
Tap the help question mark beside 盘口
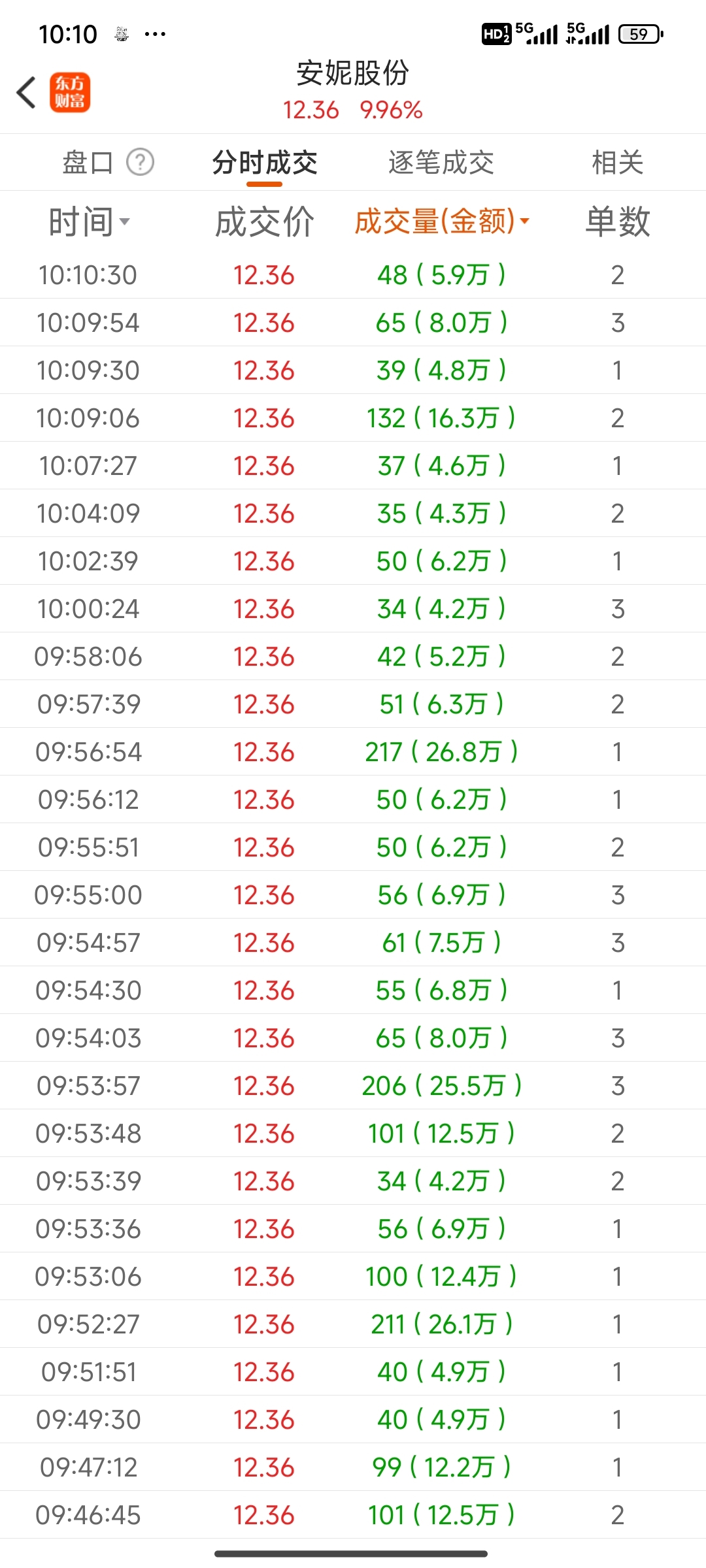click(140, 162)
